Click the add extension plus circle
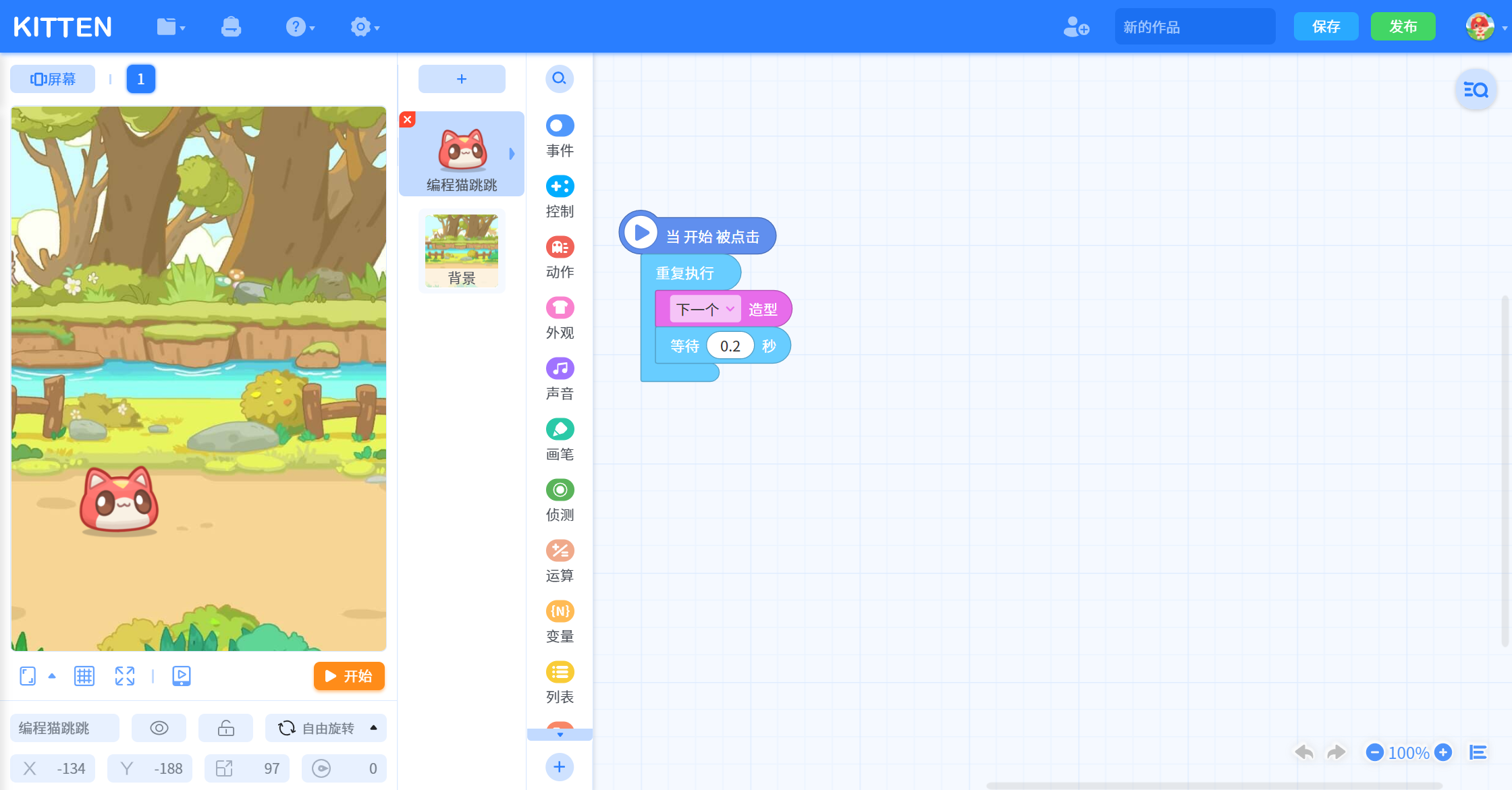1512x790 pixels. (x=560, y=766)
